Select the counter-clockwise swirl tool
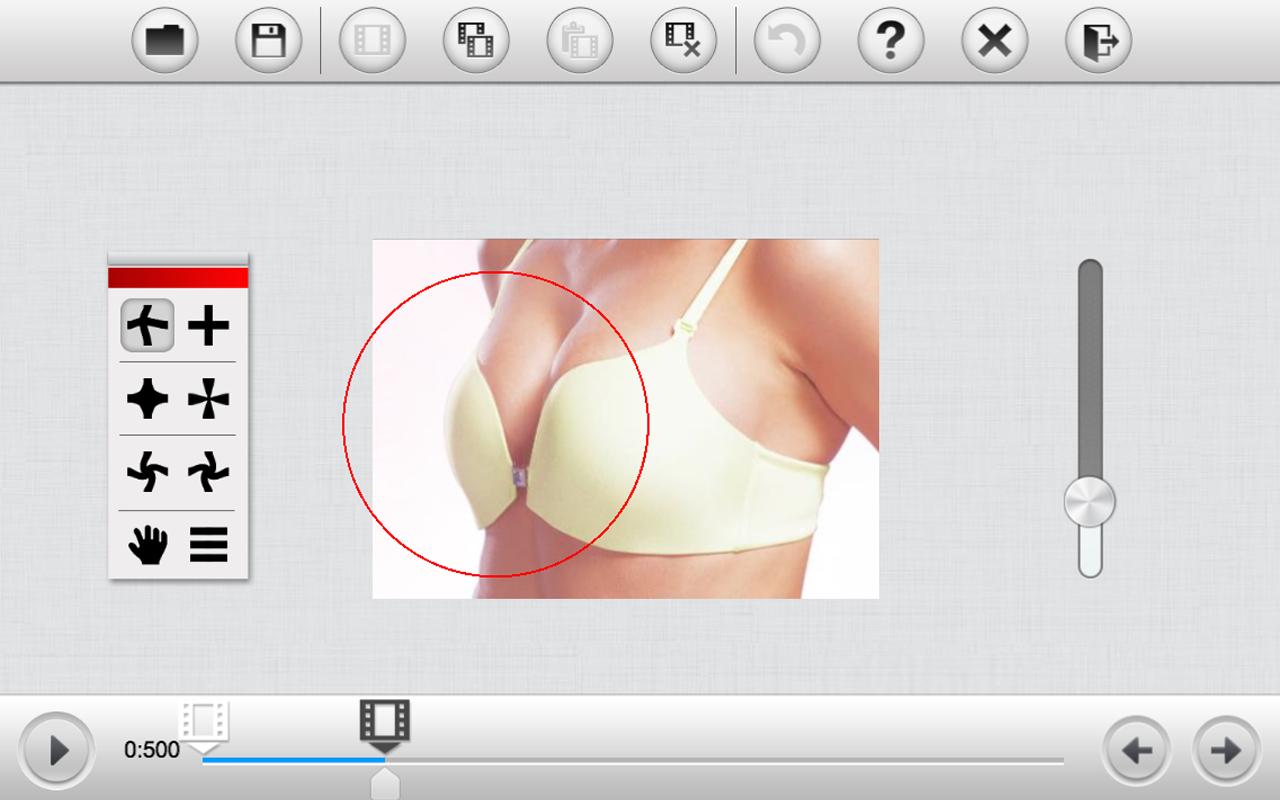This screenshot has width=1280, height=800. (x=148, y=472)
